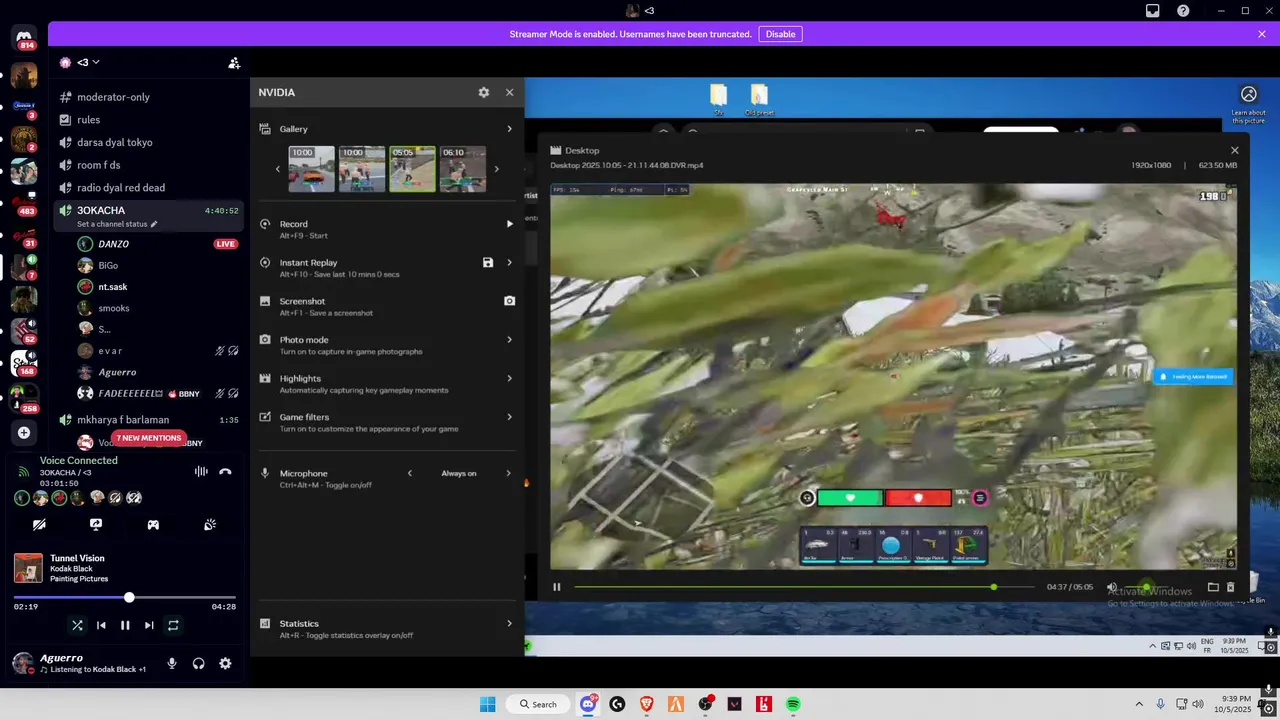Mute the video player volume icon
This screenshot has height=720, width=1280.
pos(1112,587)
